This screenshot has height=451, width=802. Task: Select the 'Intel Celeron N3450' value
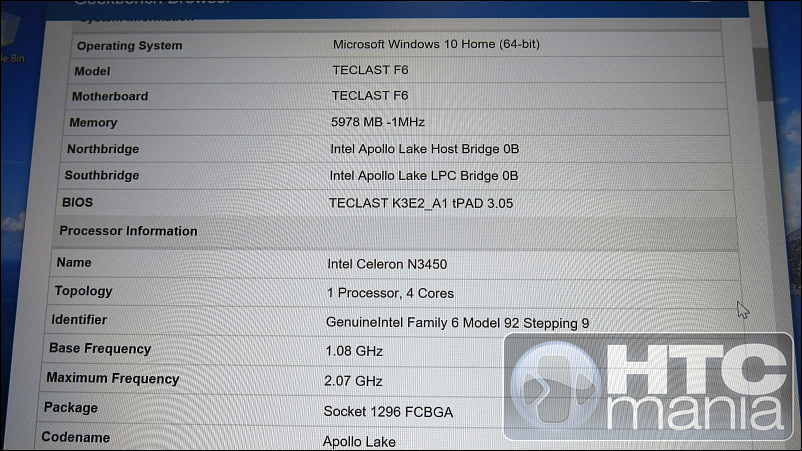(387, 264)
